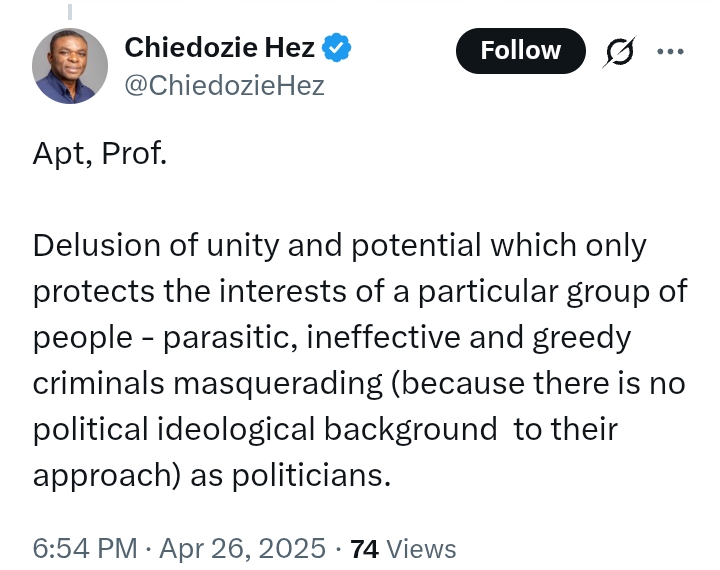Click the "Apt, Prof." opening line

tap(100, 153)
